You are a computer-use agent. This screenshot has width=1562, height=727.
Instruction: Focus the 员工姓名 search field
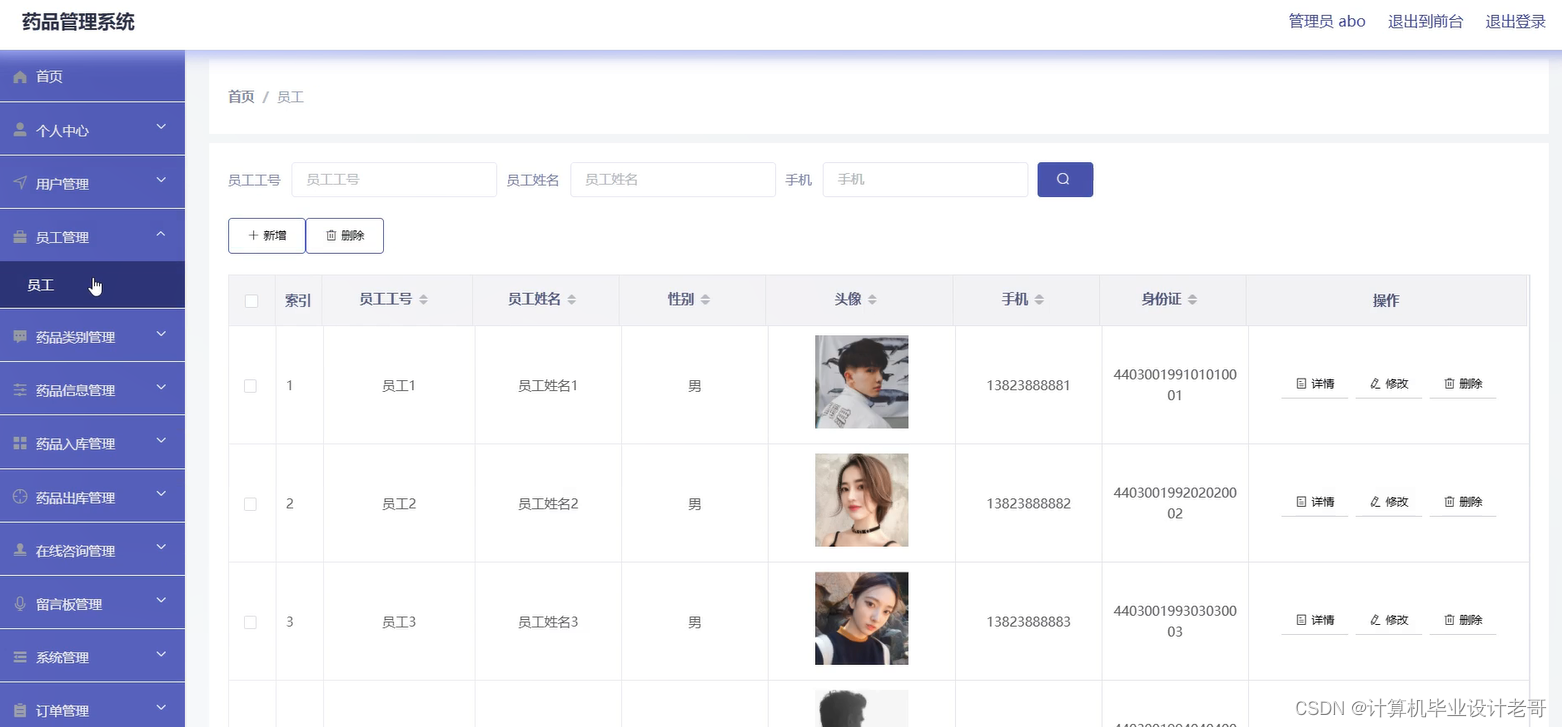point(673,180)
